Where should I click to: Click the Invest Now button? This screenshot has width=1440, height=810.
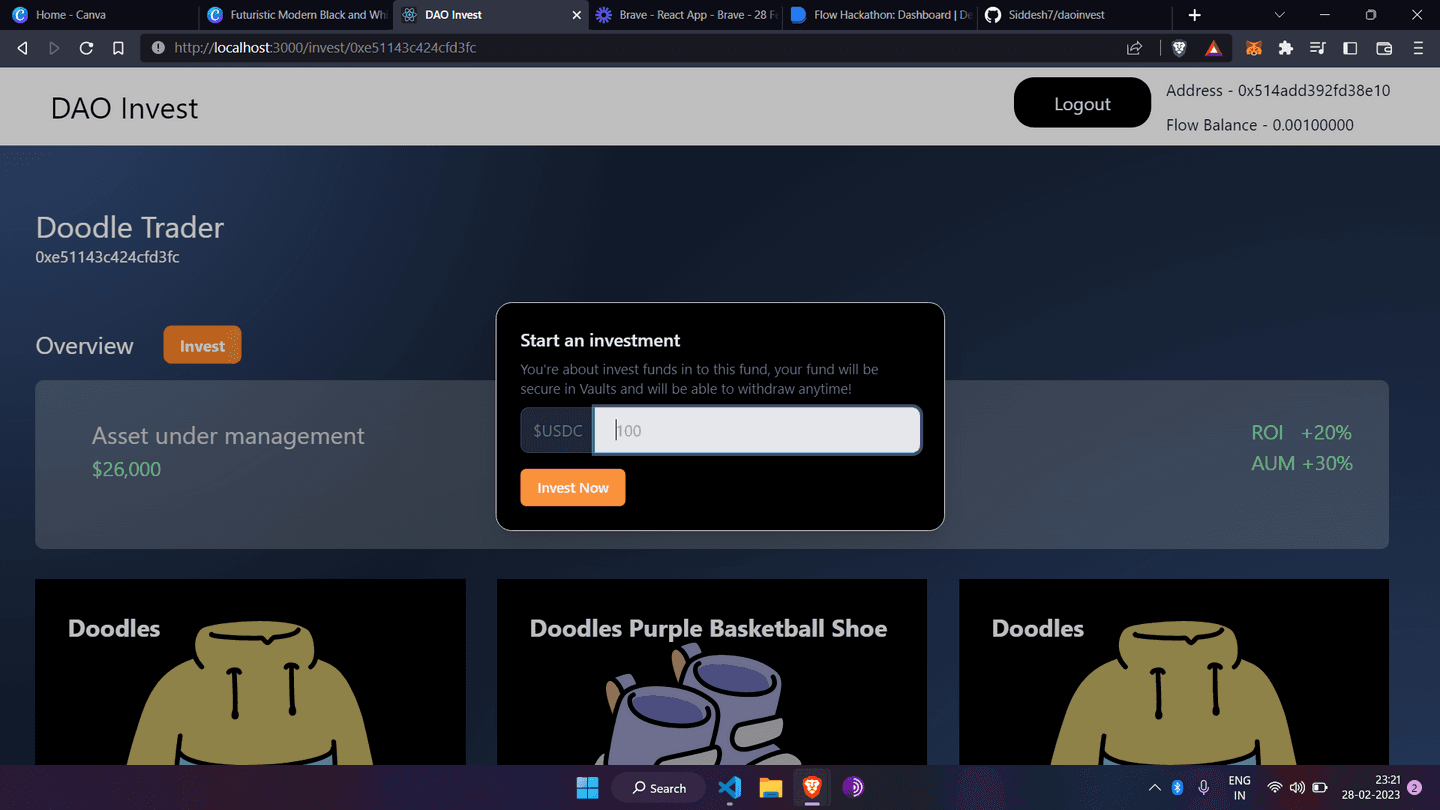(572, 487)
